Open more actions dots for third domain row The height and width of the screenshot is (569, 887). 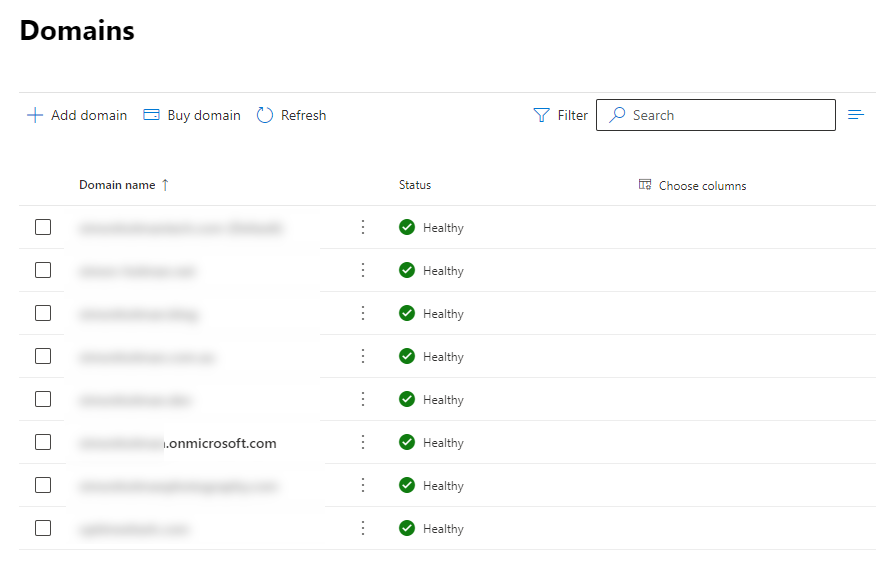click(x=363, y=313)
